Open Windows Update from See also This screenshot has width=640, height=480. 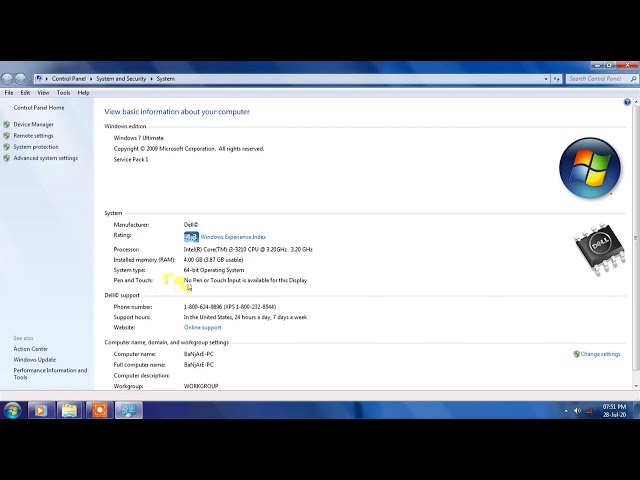tap(35, 360)
